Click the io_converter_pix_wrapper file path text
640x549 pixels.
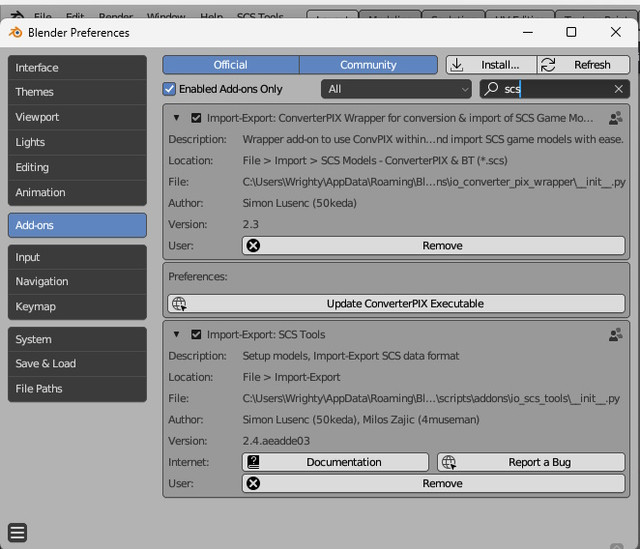pos(434,182)
